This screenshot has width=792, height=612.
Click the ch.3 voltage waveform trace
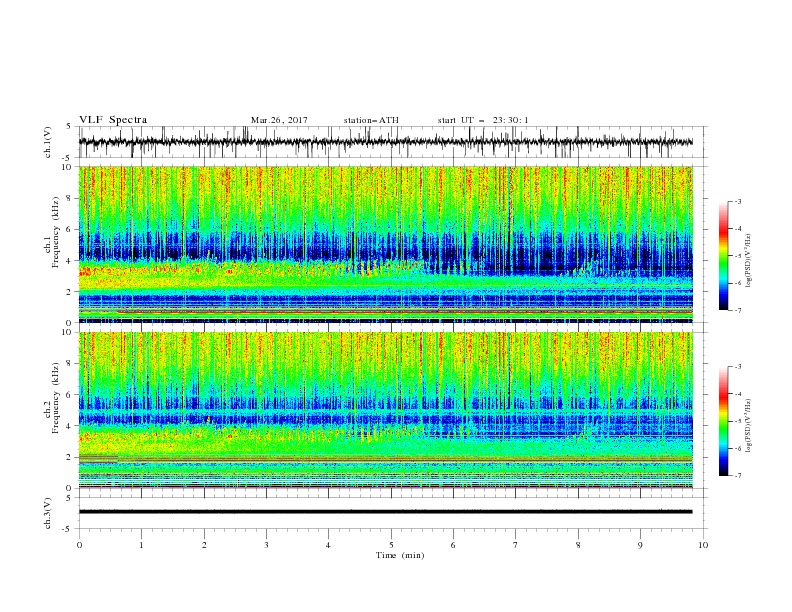point(385,512)
